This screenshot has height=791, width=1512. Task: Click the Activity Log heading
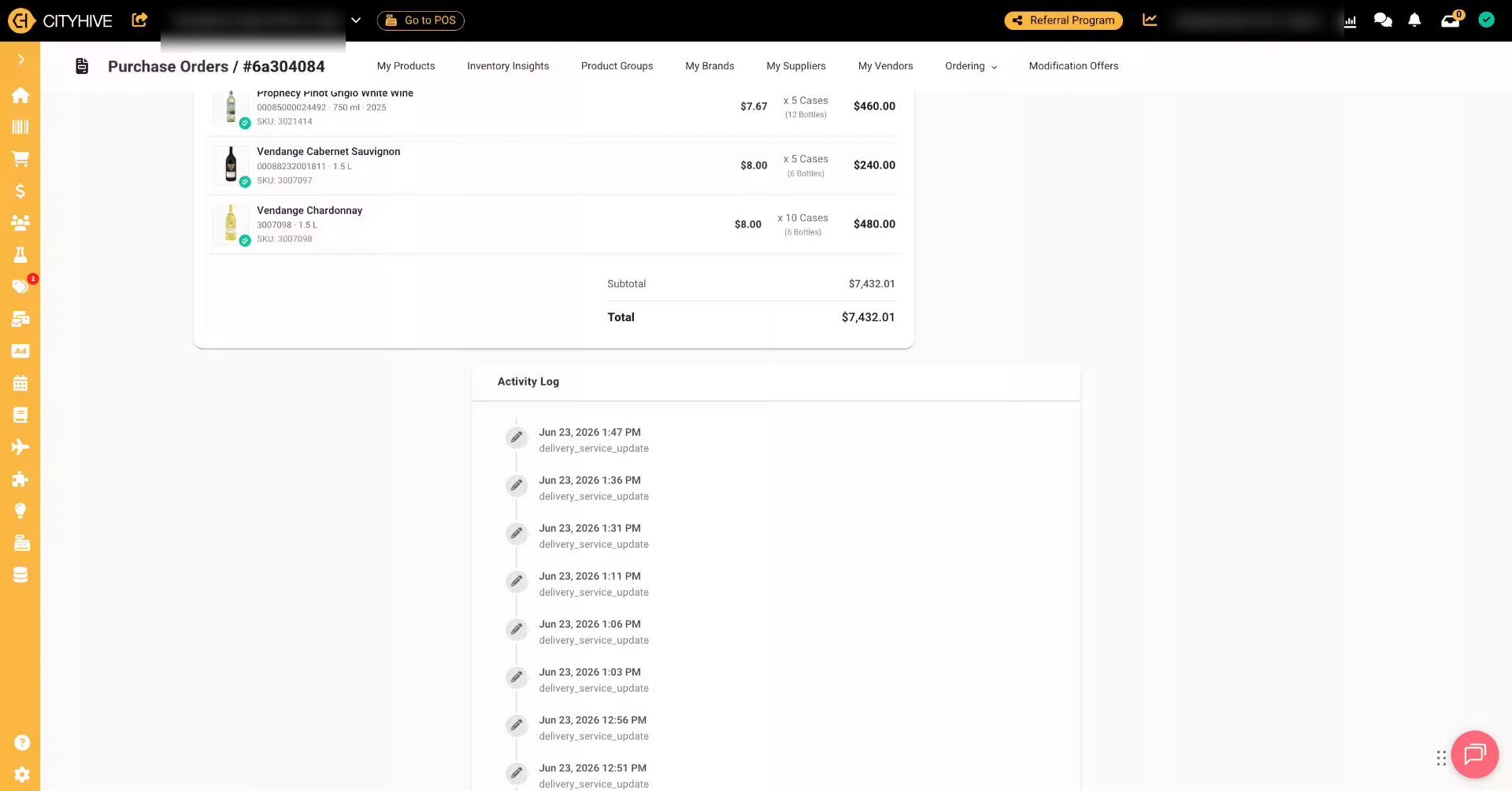coord(528,382)
